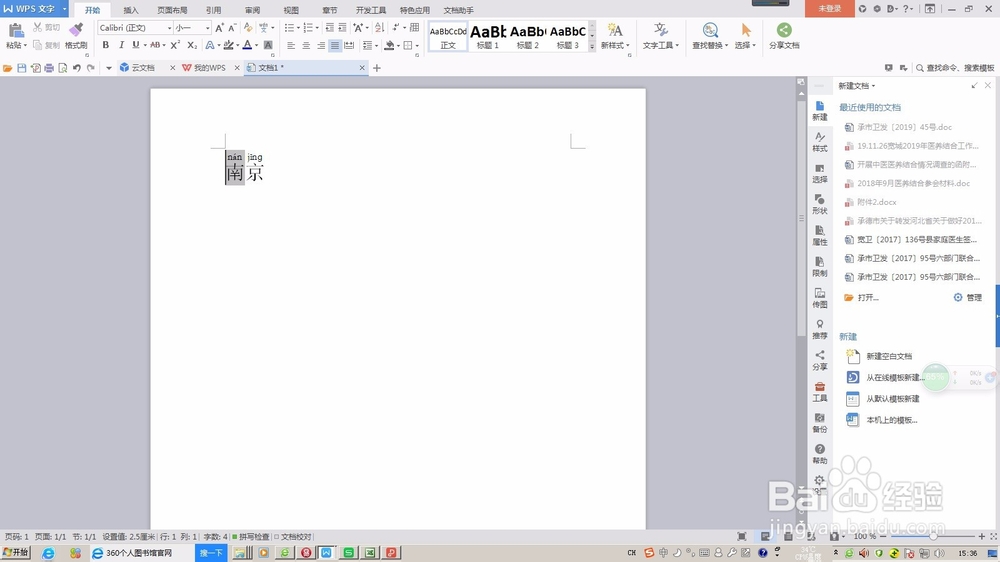Click the zoom slider handle
This screenshot has height=562, width=1000.
click(x=933, y=536)
